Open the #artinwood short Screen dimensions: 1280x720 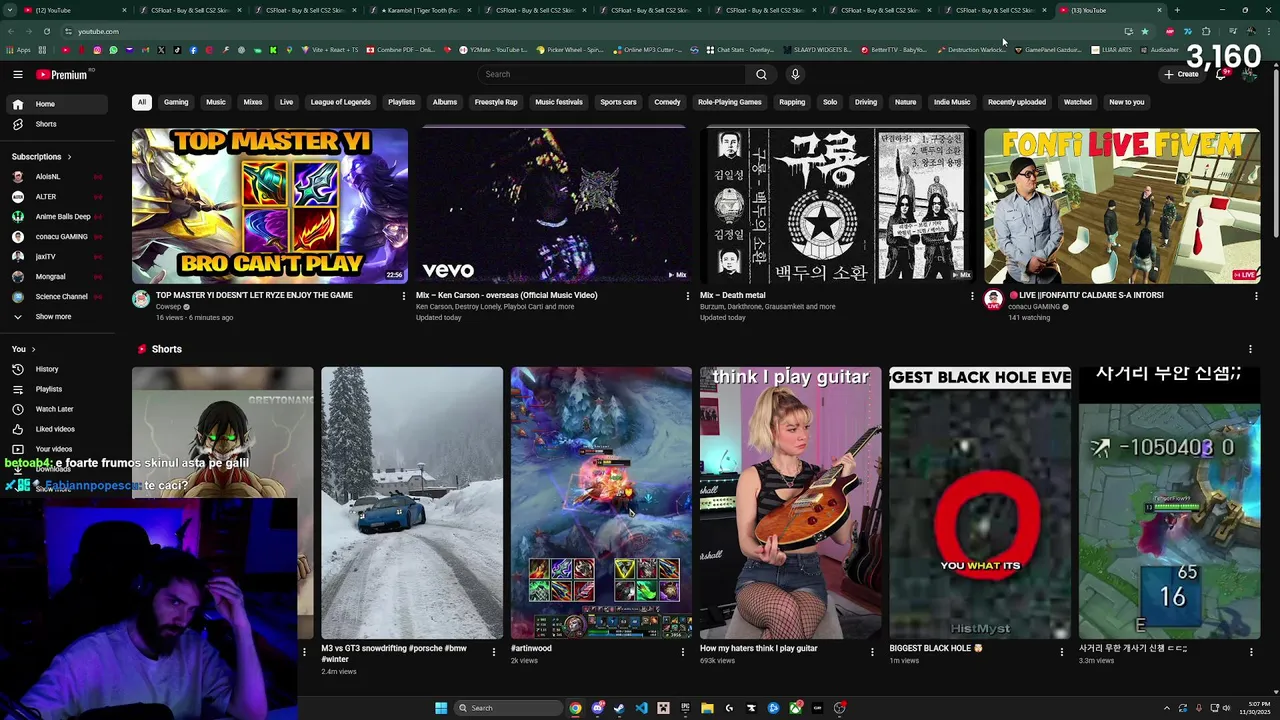point(601,503)
